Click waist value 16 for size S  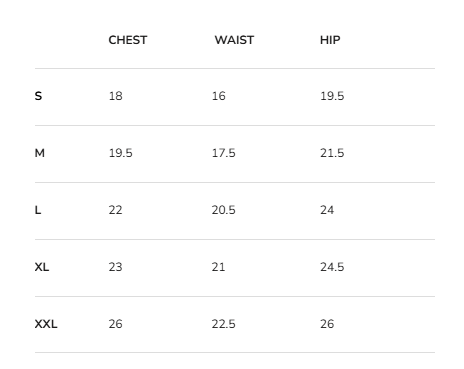219,96
